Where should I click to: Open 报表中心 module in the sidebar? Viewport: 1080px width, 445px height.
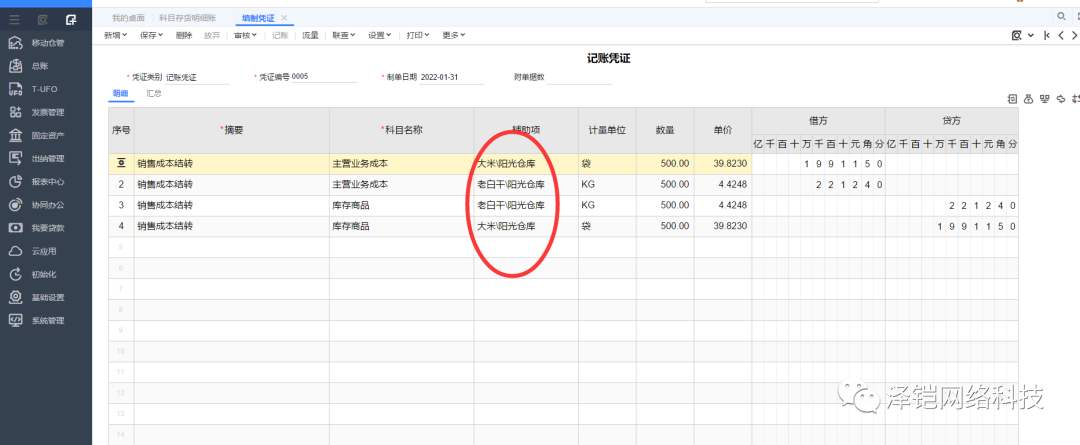47,181
